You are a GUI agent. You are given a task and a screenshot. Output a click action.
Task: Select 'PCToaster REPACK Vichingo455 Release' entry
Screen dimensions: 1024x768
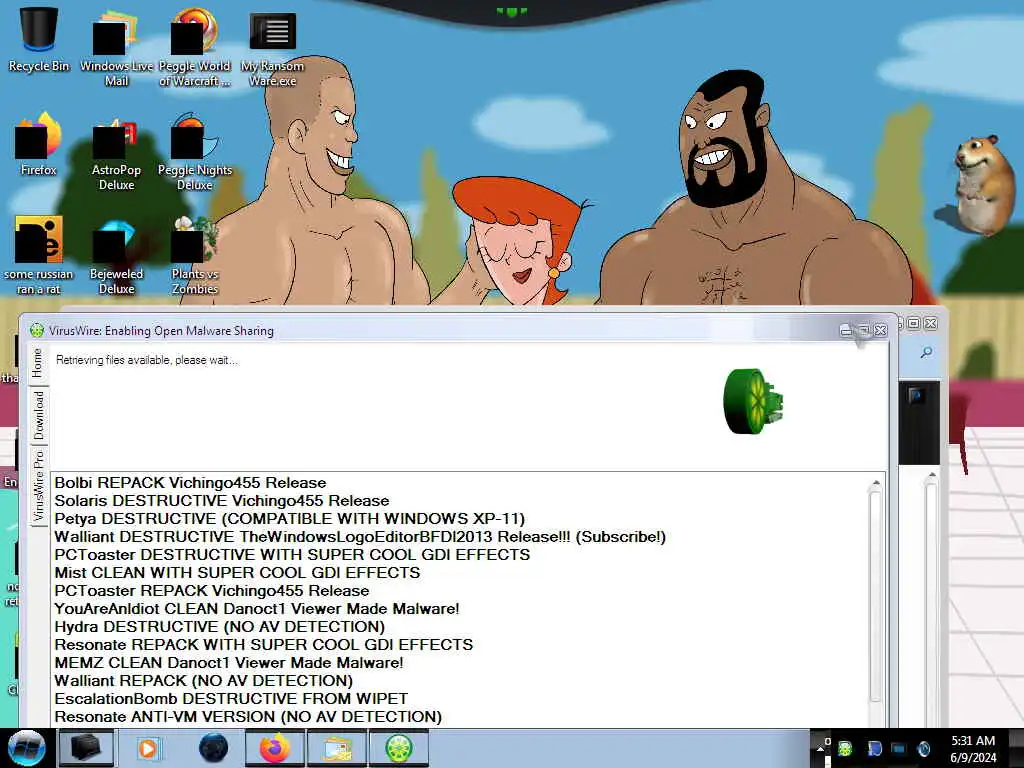[212, 590]
